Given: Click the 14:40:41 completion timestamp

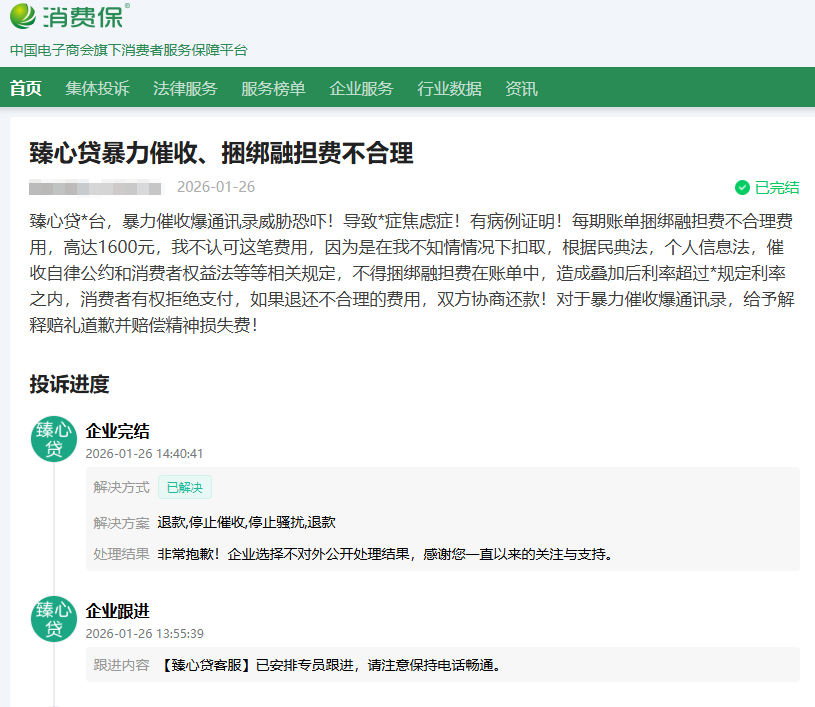Looking at the screenshot, I should [x=145, y=453].
